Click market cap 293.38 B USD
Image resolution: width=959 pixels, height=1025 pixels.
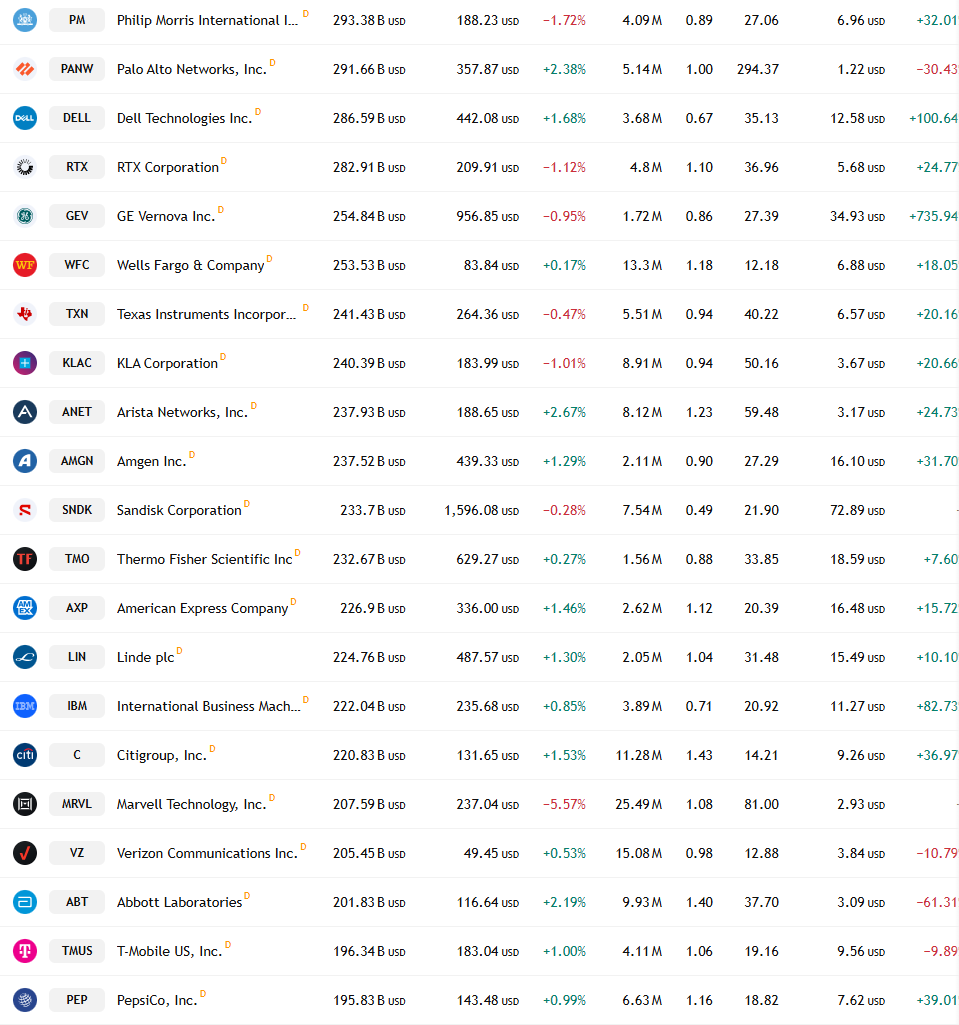(x=369, y=21)
